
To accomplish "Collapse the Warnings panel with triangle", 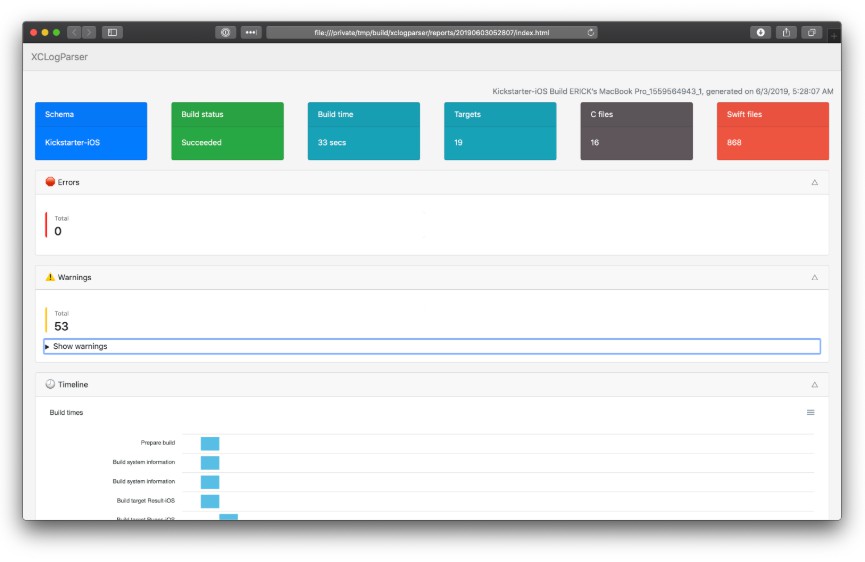I will (814, 277).
